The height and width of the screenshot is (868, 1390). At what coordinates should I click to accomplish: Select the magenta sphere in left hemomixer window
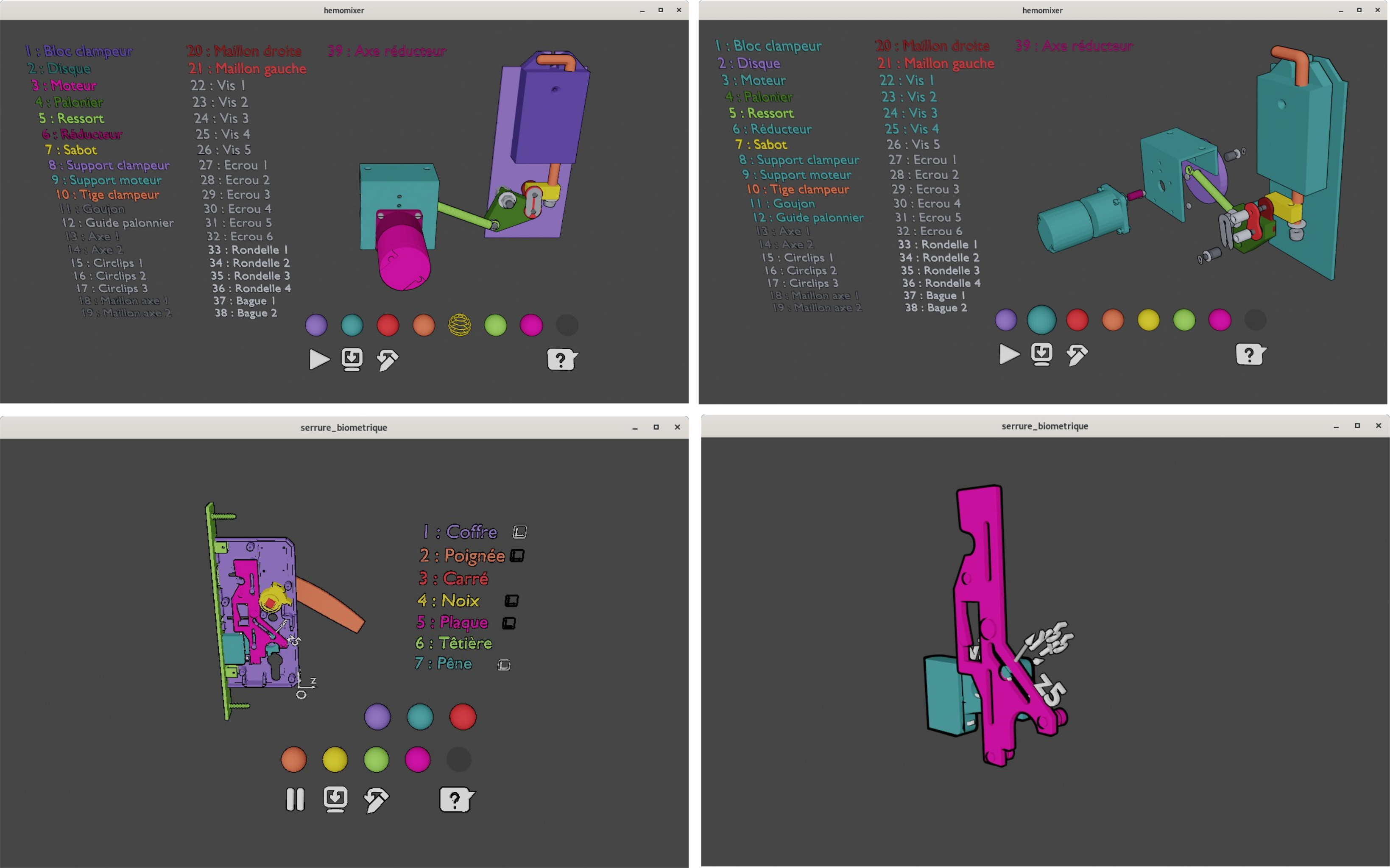coord(531,325)
